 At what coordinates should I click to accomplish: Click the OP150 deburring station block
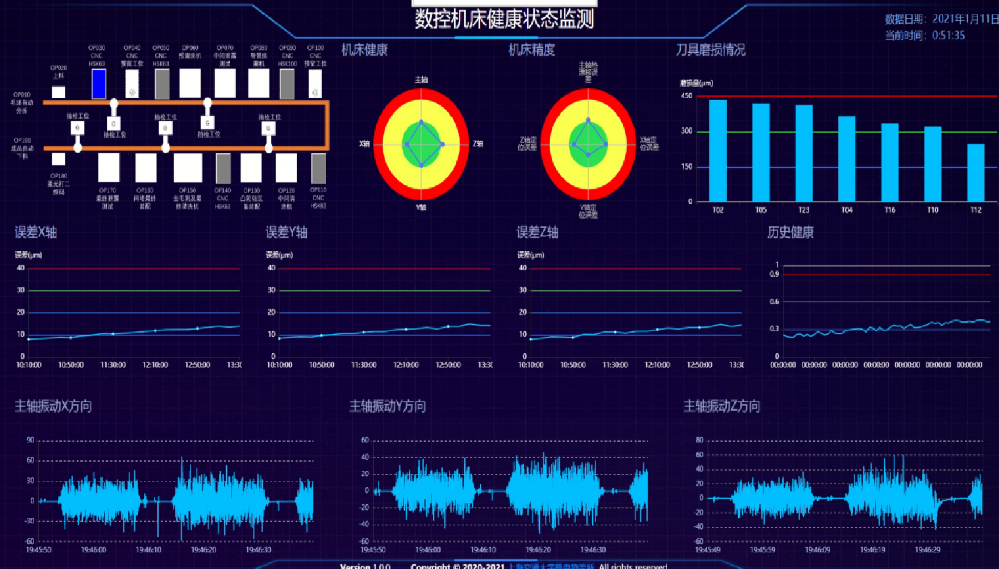pyautogui.click(x=188, y=167)
